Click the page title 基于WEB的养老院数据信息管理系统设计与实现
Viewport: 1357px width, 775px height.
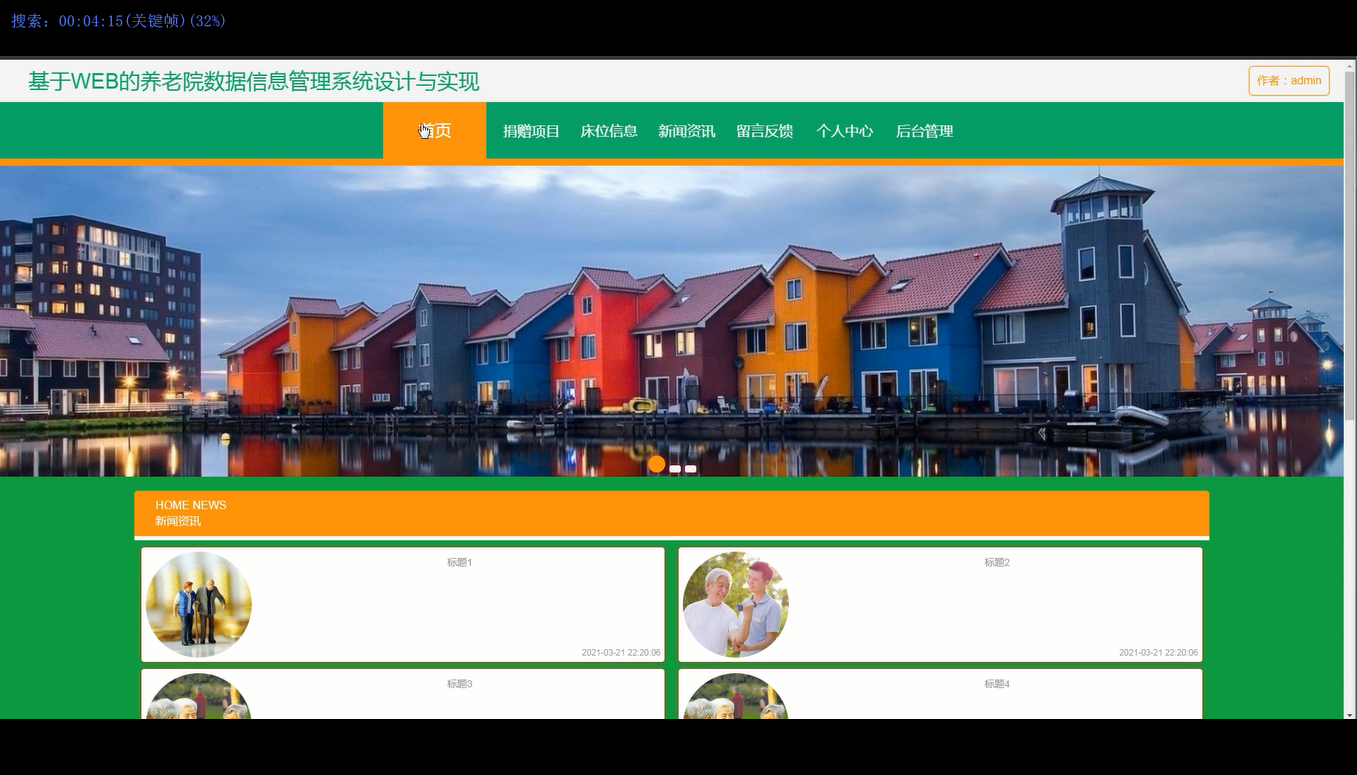coord(253,81)
